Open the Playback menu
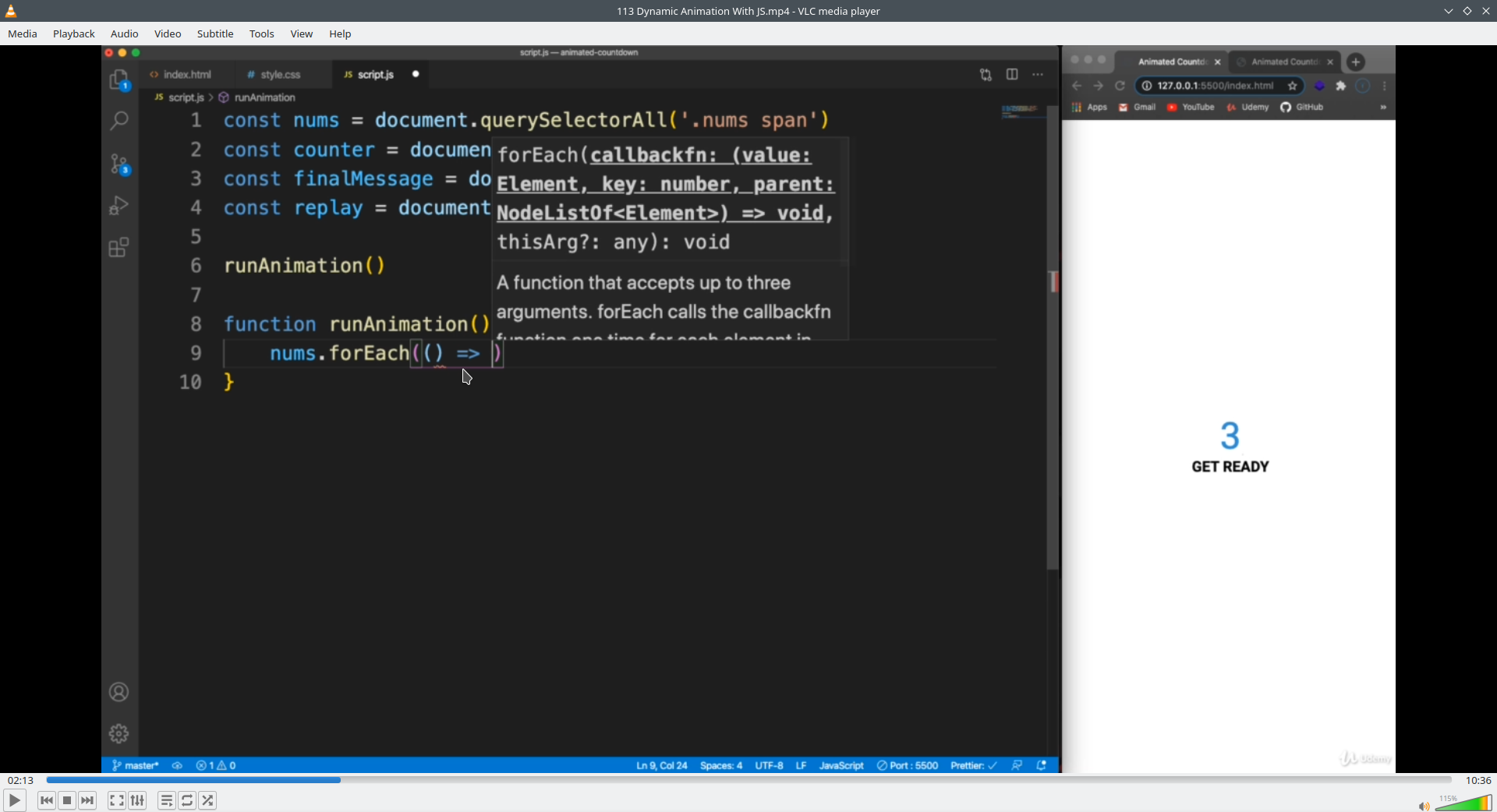 click(74, 34)
